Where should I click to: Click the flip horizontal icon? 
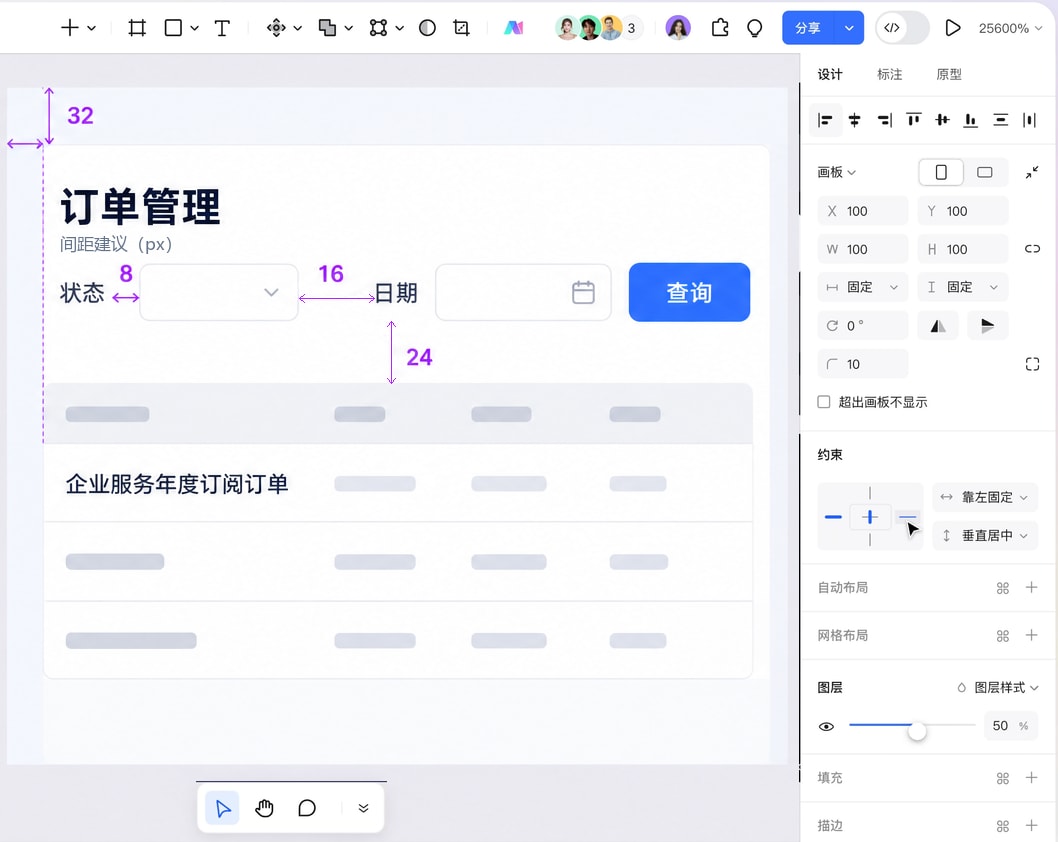(x=938, y=326)
